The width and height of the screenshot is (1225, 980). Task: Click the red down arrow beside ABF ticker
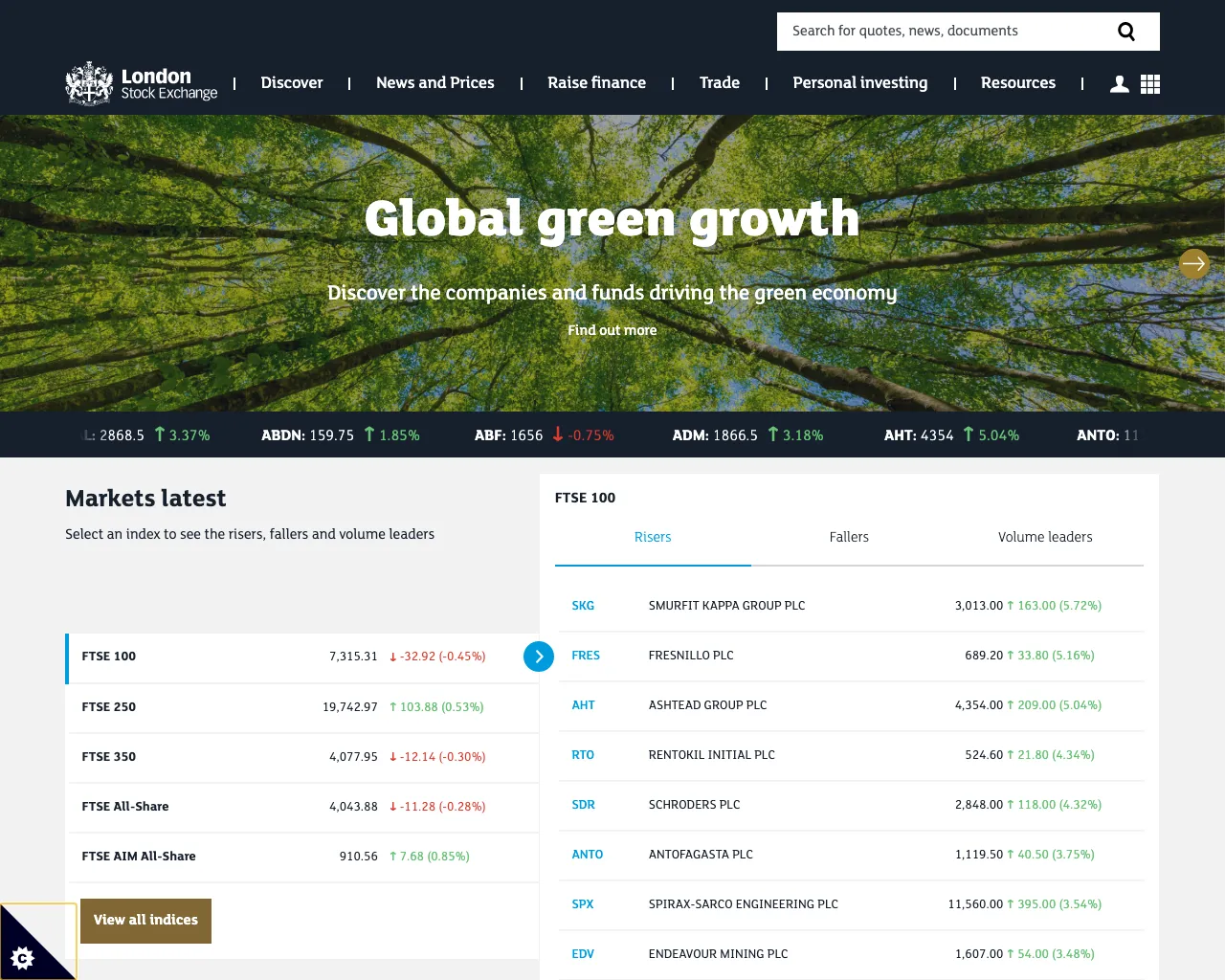point(558,434)
